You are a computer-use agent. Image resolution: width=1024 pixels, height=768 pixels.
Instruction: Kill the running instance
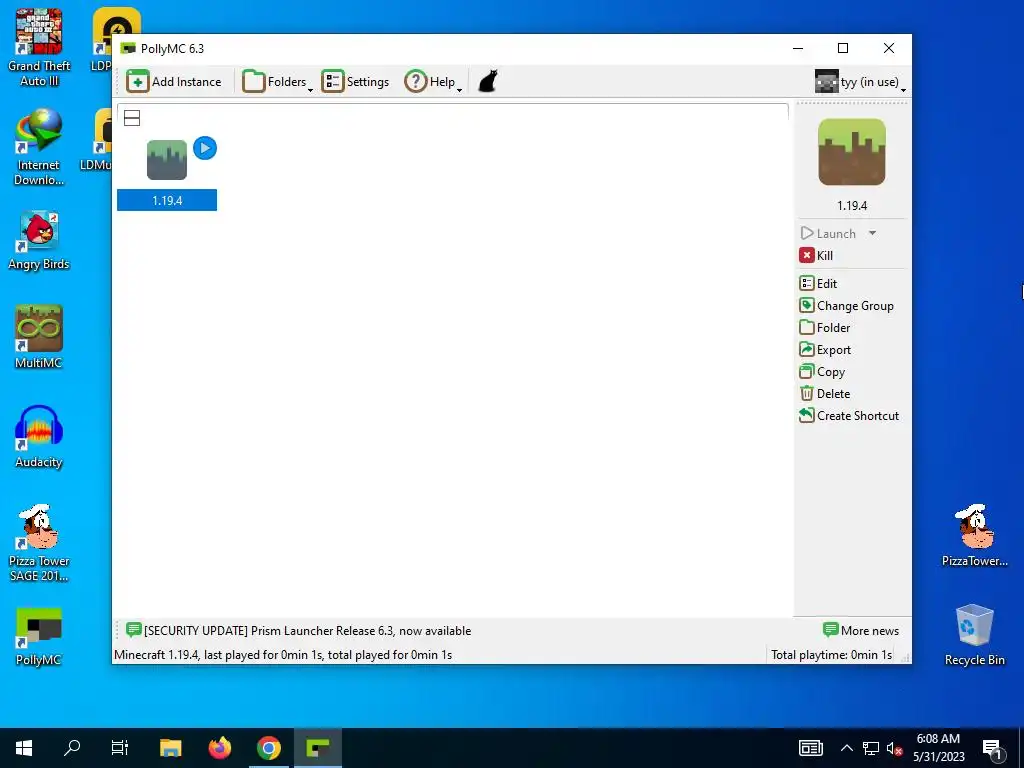tap(816, 255)
